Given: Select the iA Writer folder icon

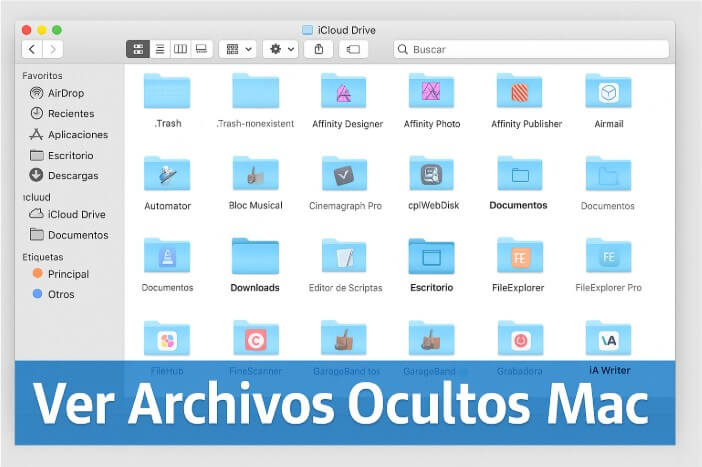Looking at the screenshot, I should [608, 338].
